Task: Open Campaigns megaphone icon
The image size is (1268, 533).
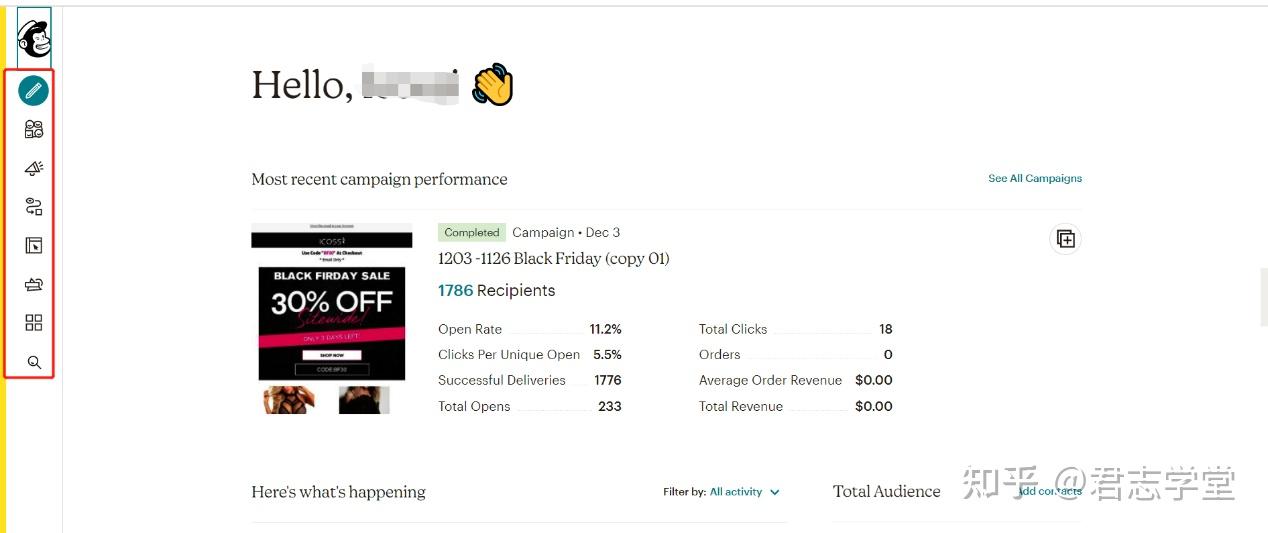Action: click(x=34, y=168)
